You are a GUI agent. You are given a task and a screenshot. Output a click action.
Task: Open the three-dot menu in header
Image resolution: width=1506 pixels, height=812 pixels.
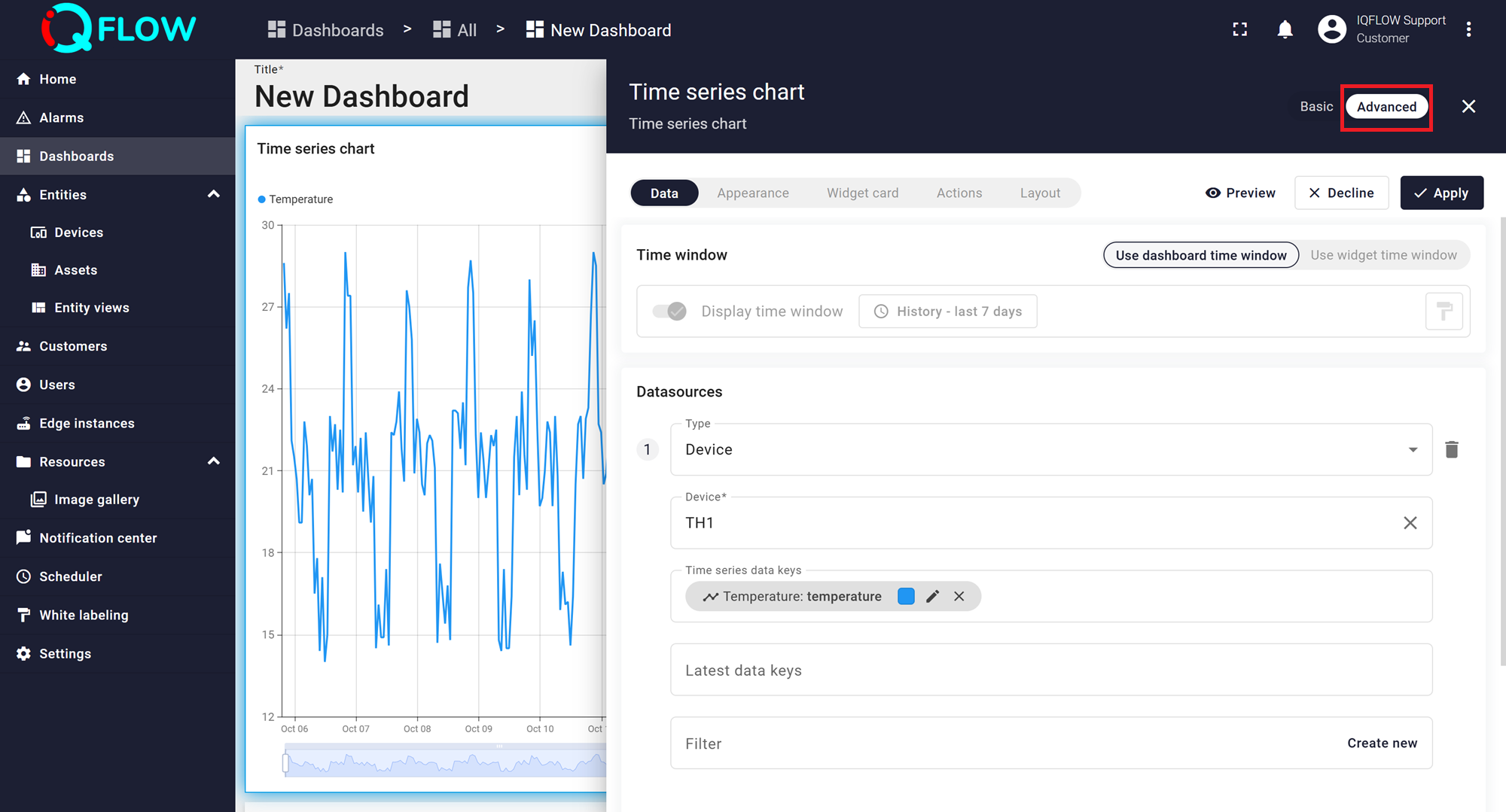point(1468,30)
